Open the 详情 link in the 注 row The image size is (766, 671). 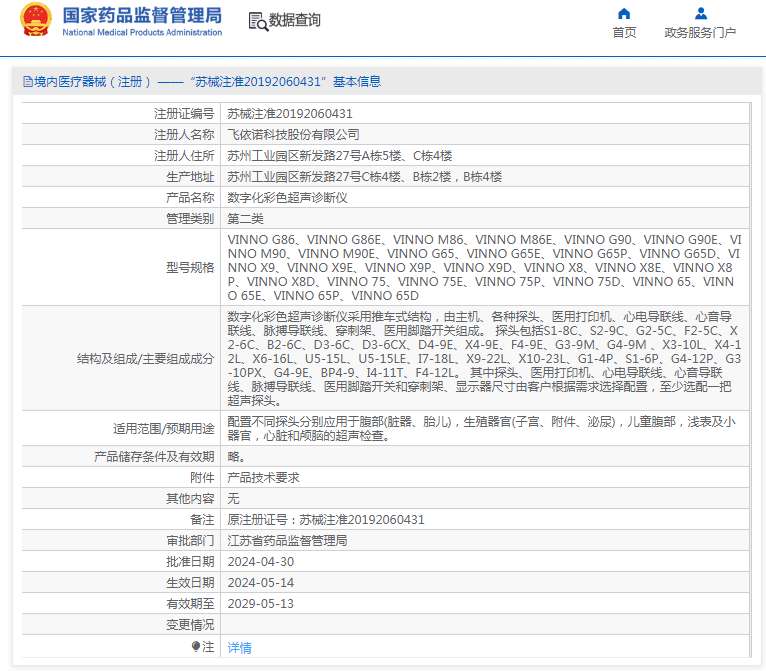[240, 648]
